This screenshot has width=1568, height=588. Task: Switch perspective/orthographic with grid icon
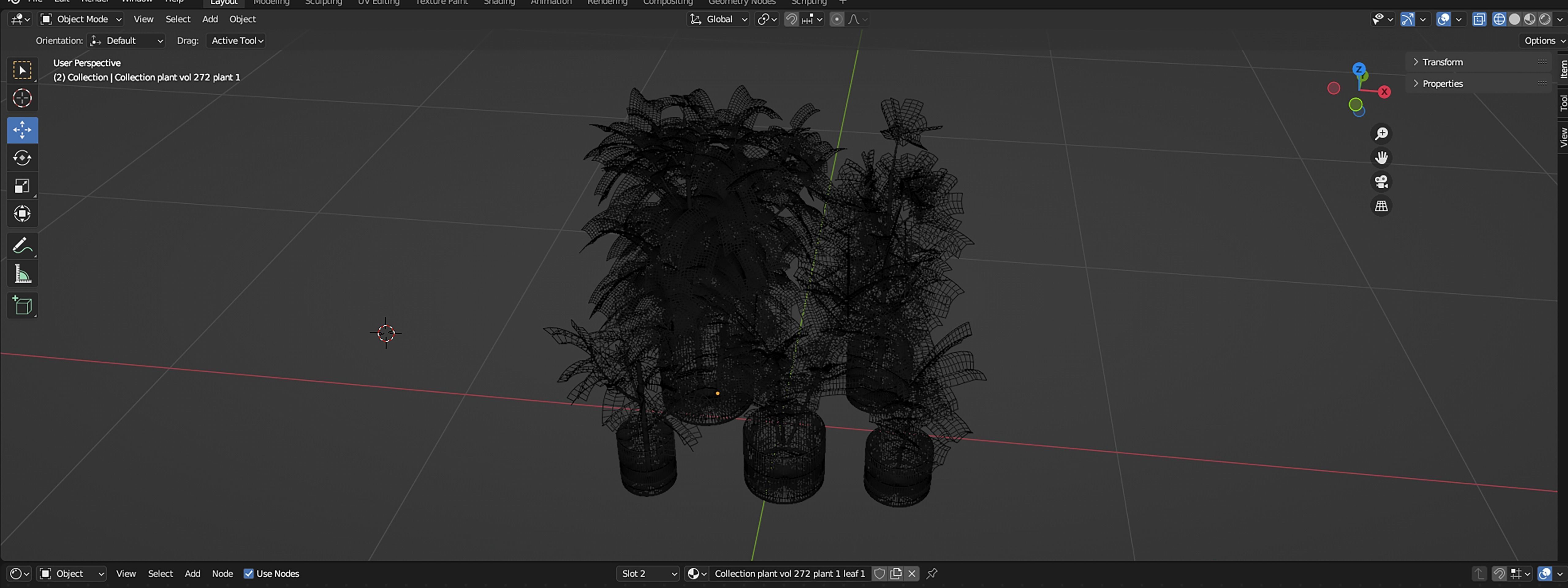point(1382,206)
